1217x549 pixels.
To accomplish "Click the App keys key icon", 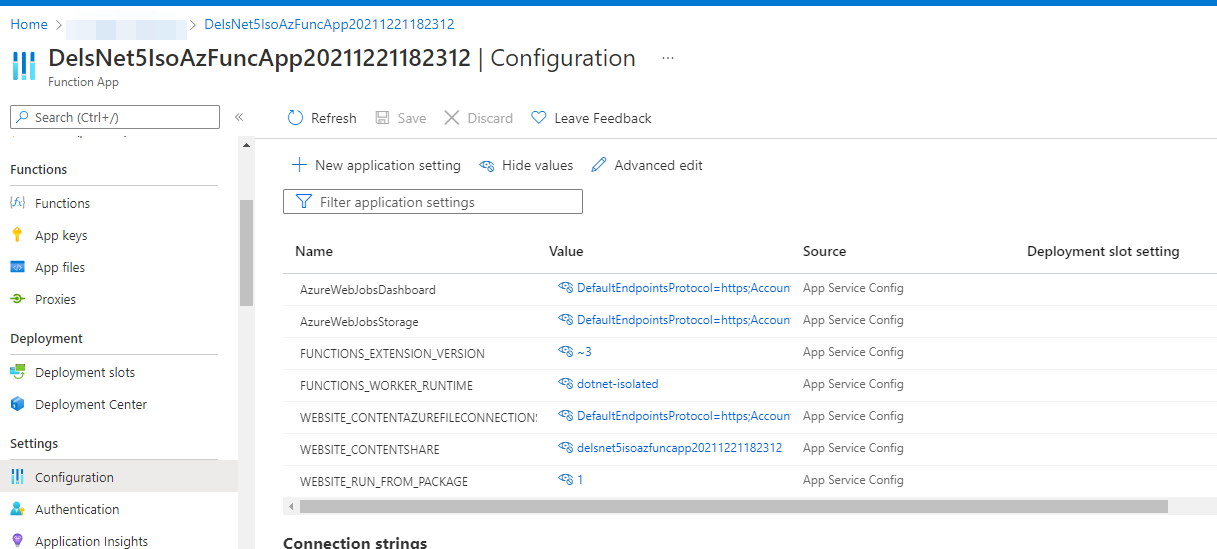I will 17,235.
